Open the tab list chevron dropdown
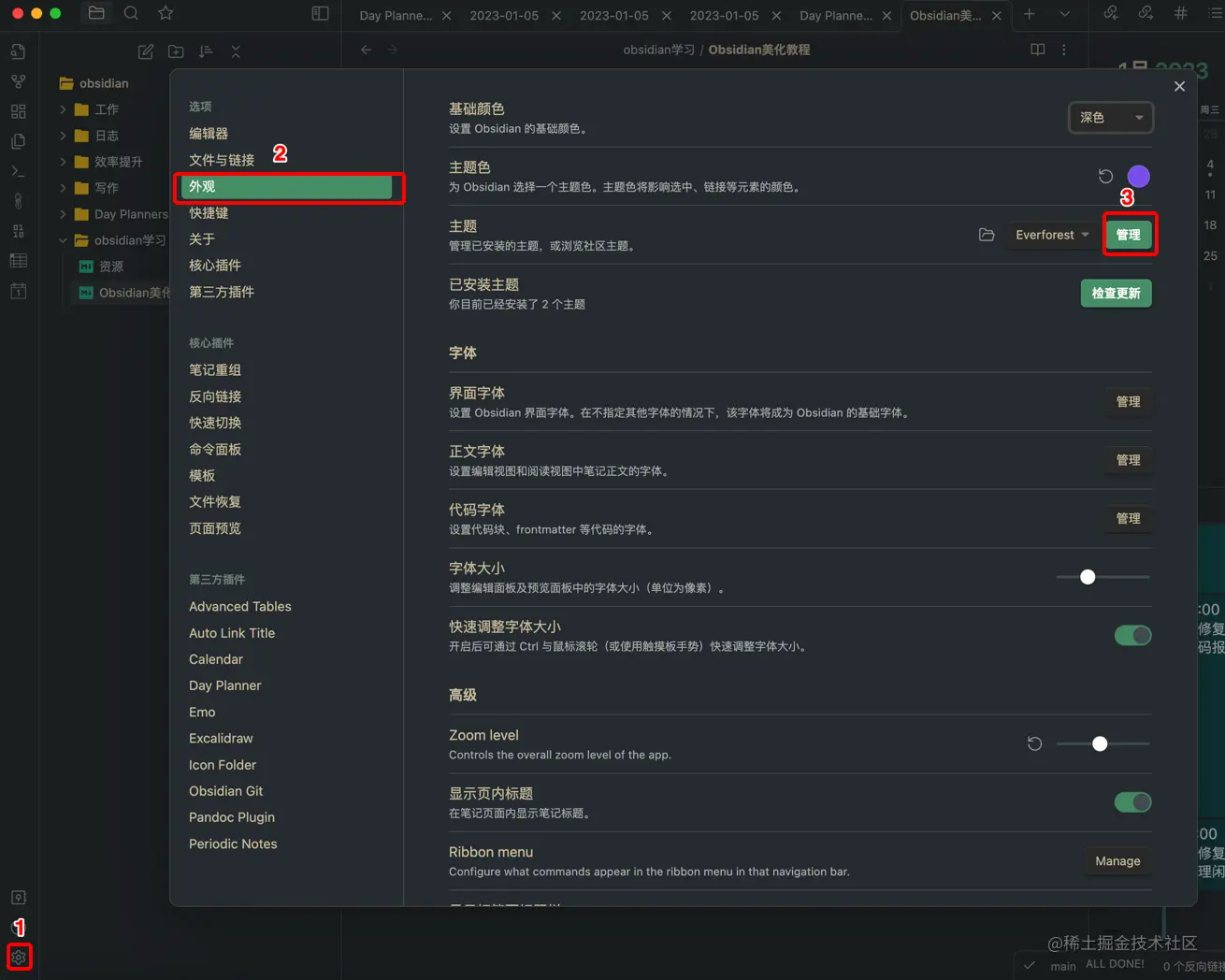The height and width of the screenshot is (980, 1225). [x=1064, y=14]
